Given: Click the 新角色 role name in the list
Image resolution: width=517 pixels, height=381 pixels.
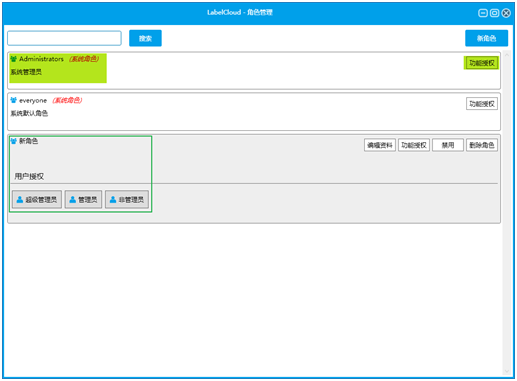Looking at the screenshot, I should coord(28,141).
